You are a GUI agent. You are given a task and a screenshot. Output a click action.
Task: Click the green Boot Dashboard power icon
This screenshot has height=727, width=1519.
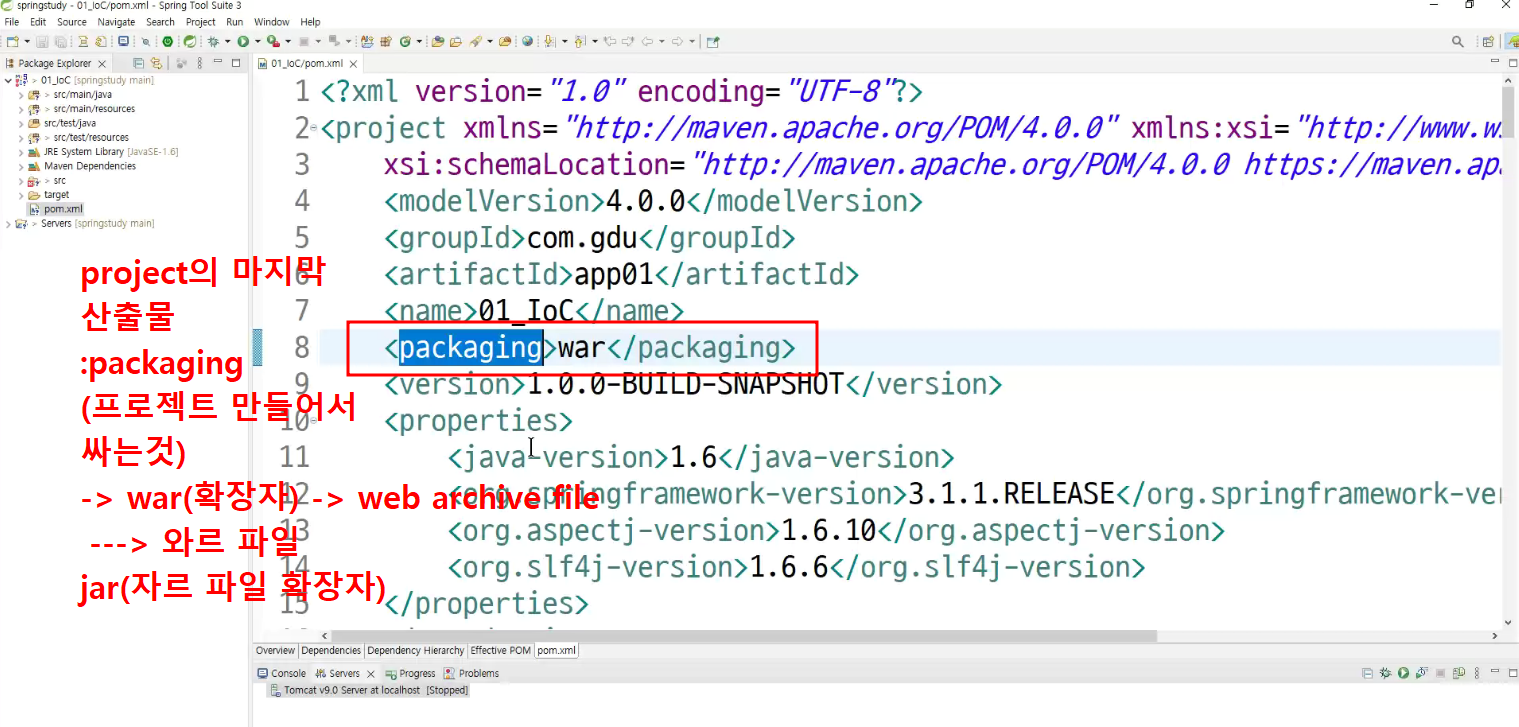coord(167,42)
